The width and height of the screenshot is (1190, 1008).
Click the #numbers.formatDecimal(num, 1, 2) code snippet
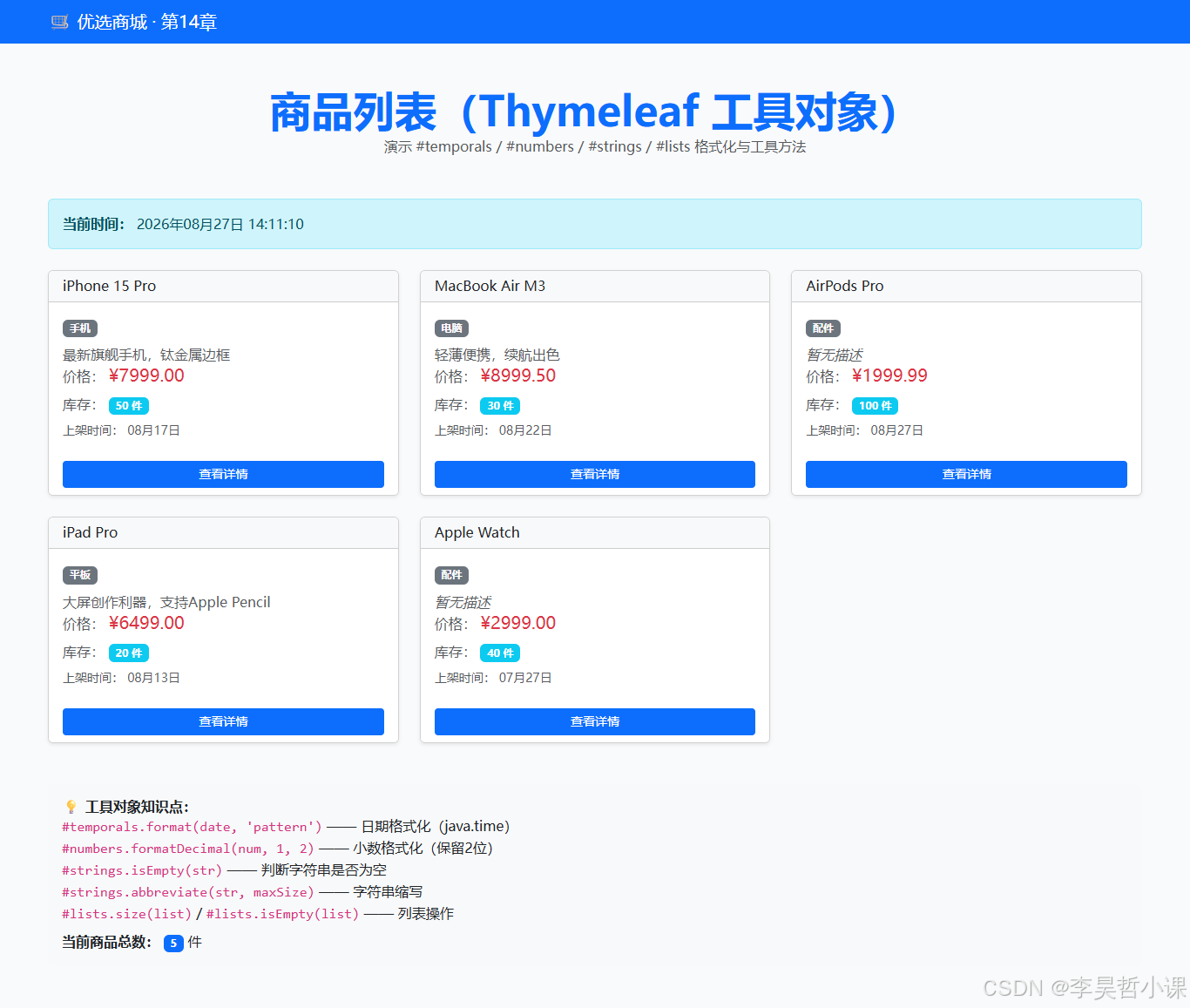[x=188, y=849]
